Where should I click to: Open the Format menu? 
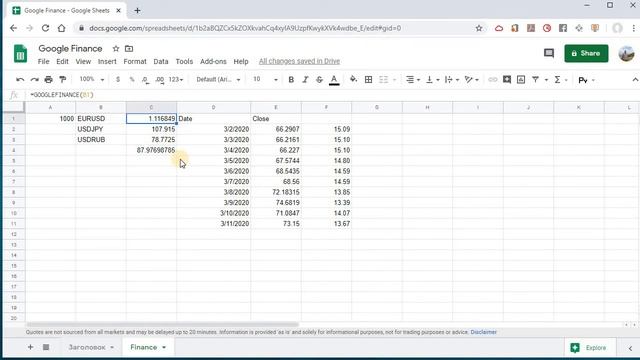point(135,61)
